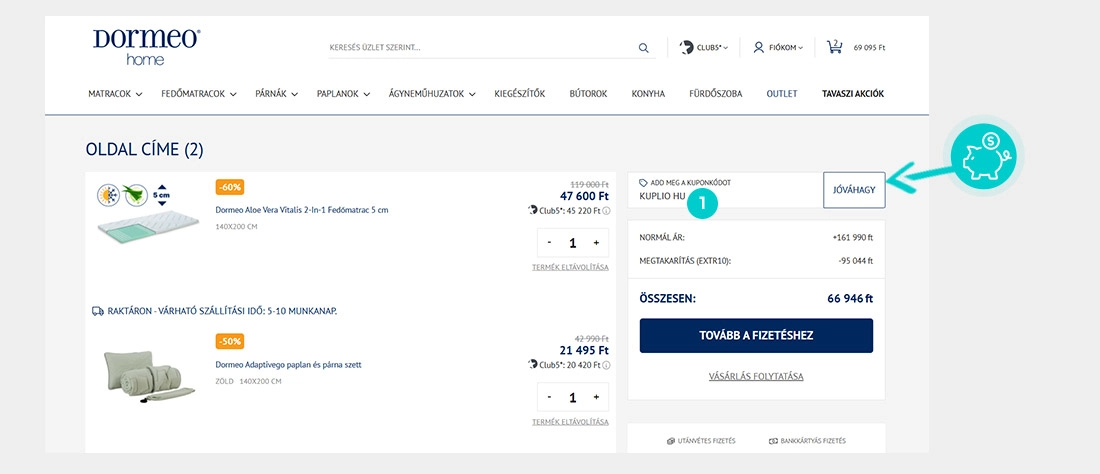Click the Bankkártyás fizetés card icon
Image resolution: width=1100 pixels, height=474 pixels.
(x=773, y=441)
